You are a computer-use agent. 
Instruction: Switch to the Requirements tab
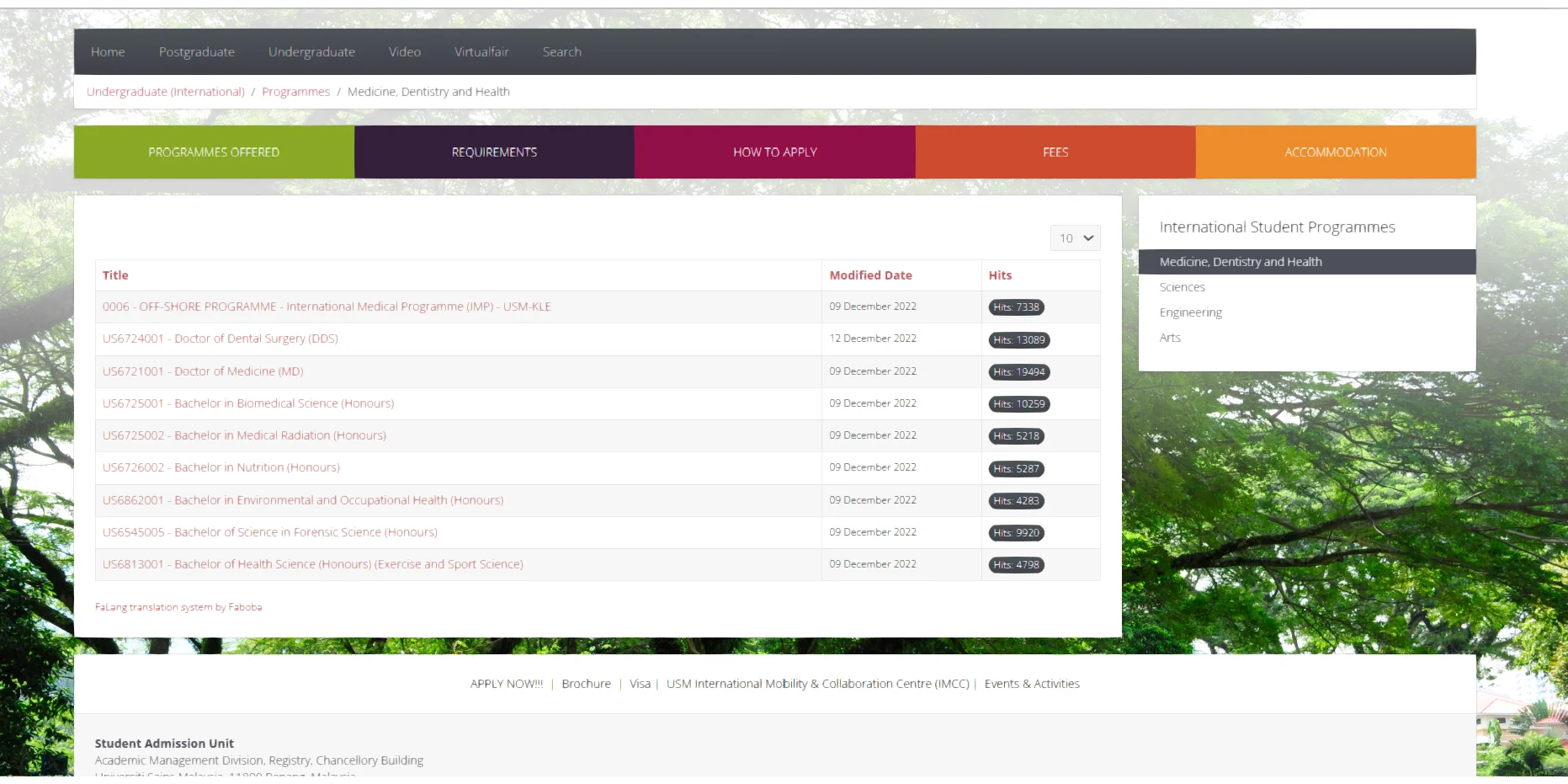pyautogui.click(x=494, y=152)
